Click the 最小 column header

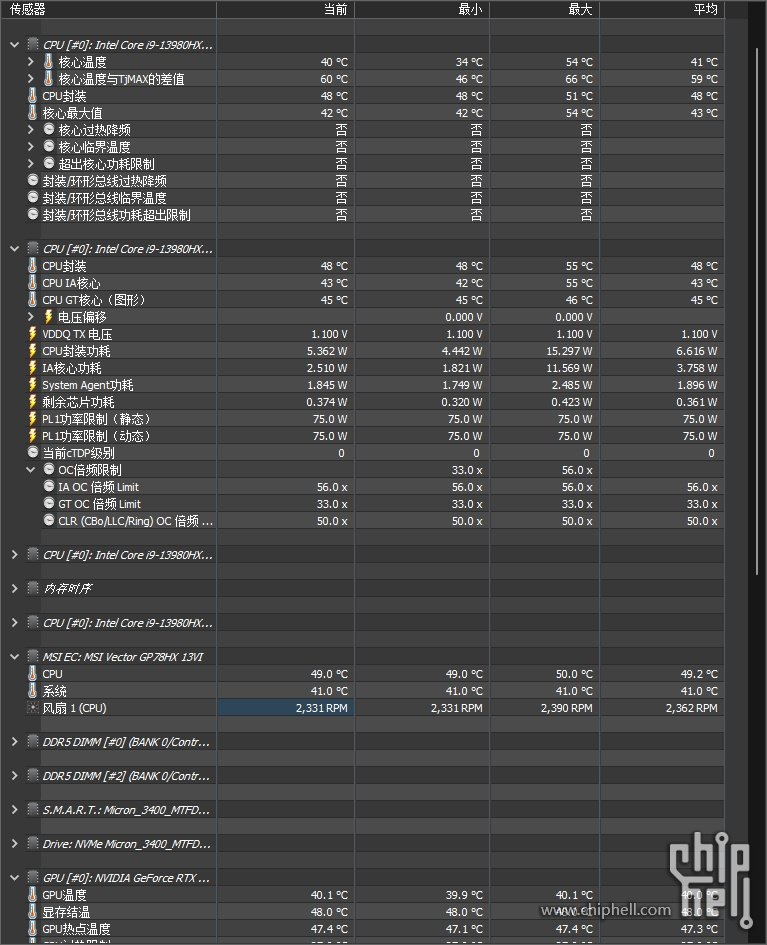(x=422, y=9)
